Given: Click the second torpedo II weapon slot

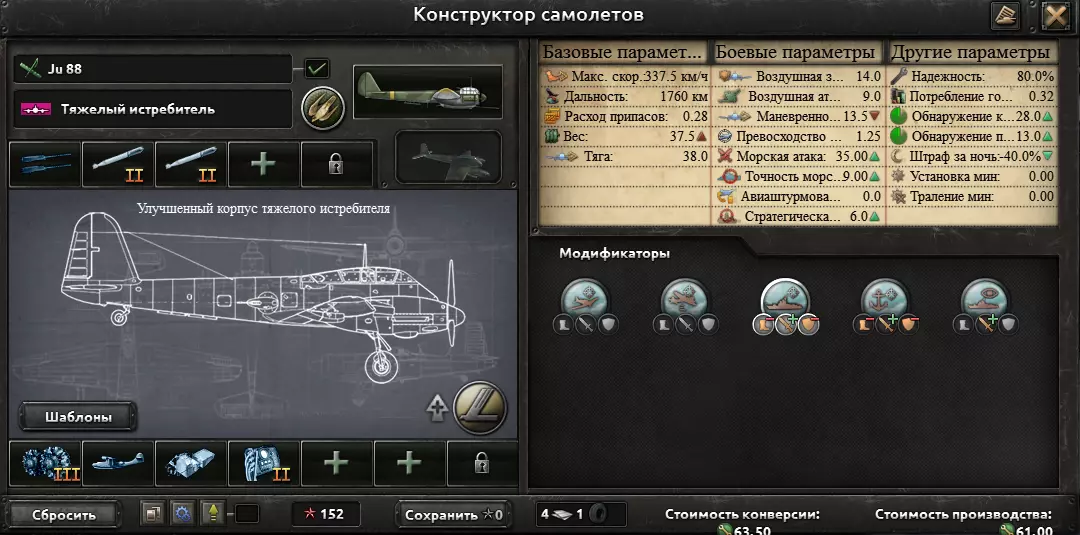Looking at the screenshot, I should 191,164.
